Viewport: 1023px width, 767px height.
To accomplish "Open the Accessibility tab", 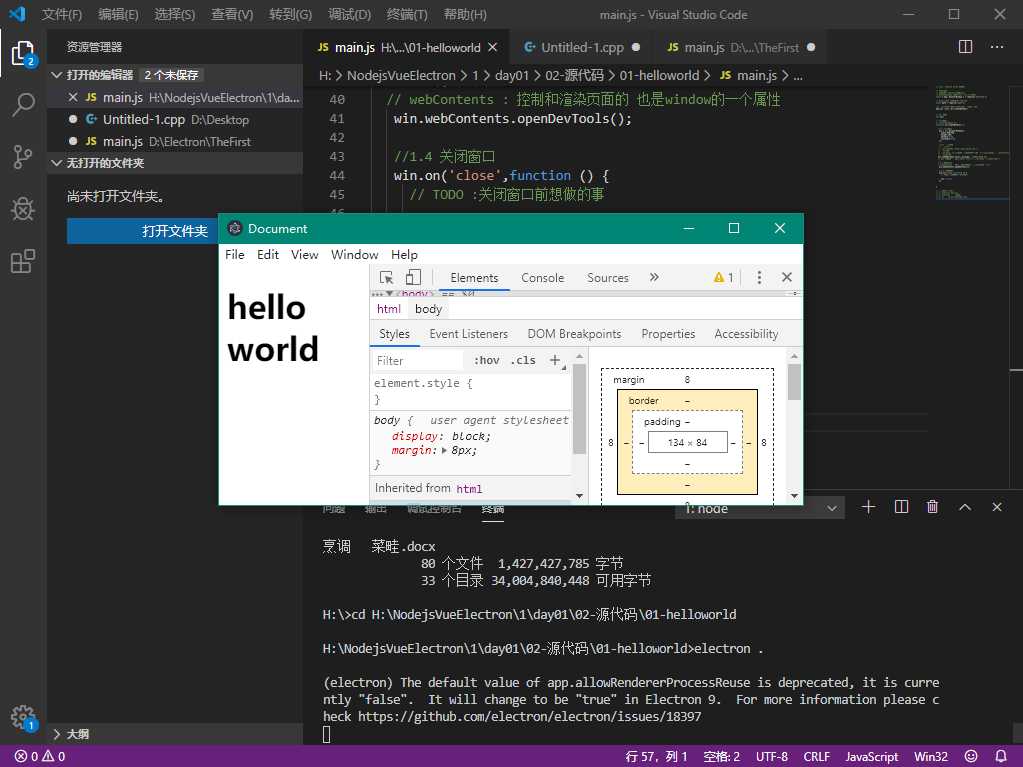I will (x=746, y=334).
